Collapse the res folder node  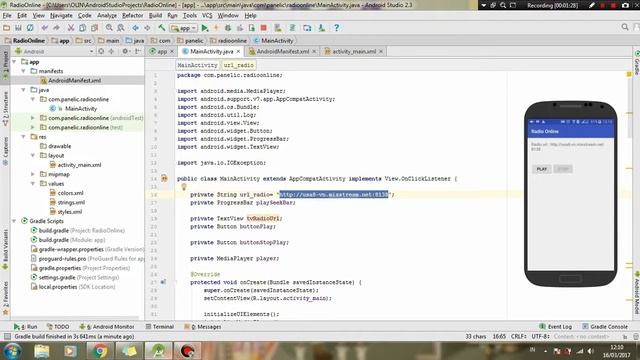point(24,137)
